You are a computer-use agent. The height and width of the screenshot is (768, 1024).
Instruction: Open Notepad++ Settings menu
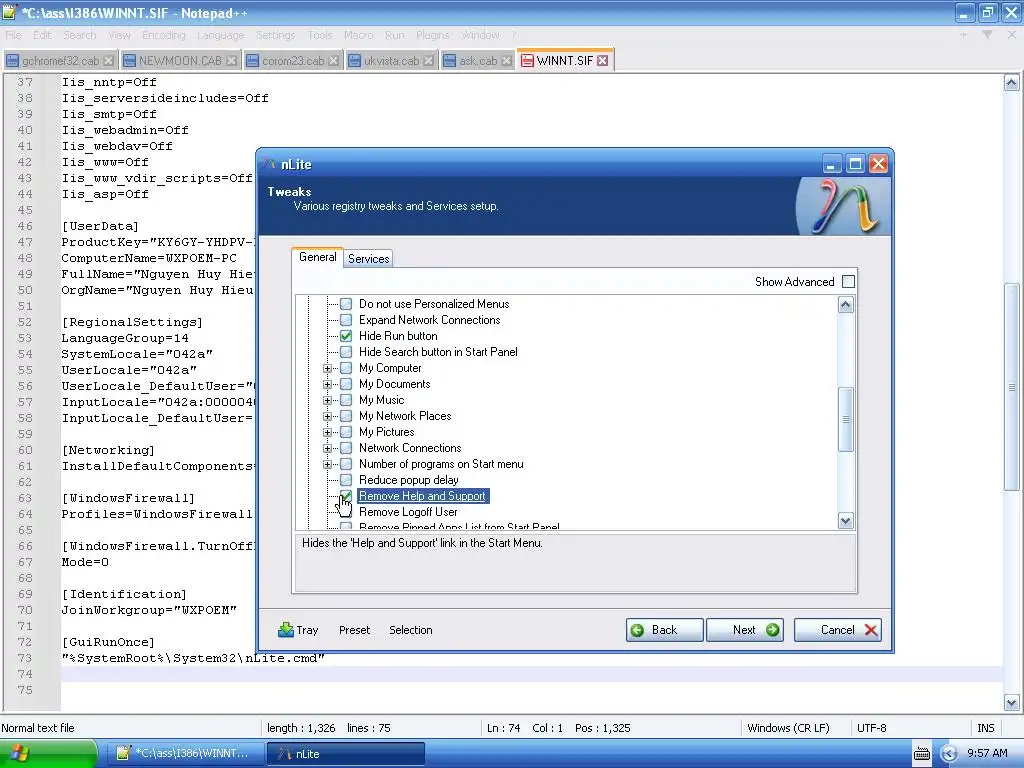276,35
